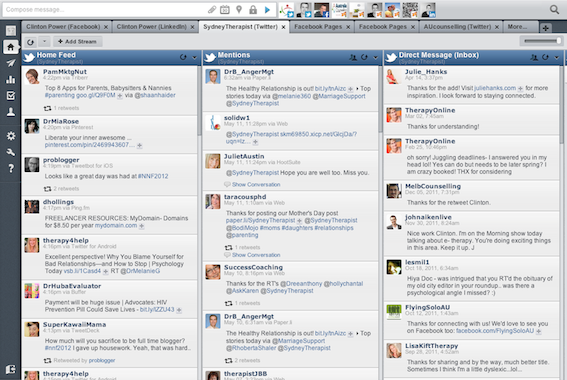Open the Publisher paper plane icon in sidebar
The height and width of the screenshot is (380, 567).
(11, 63)
